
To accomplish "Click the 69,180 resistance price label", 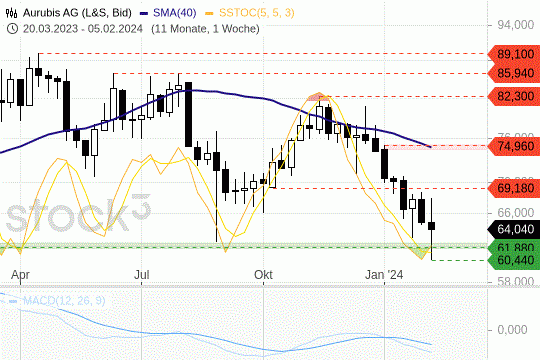I will coord(514,188).
